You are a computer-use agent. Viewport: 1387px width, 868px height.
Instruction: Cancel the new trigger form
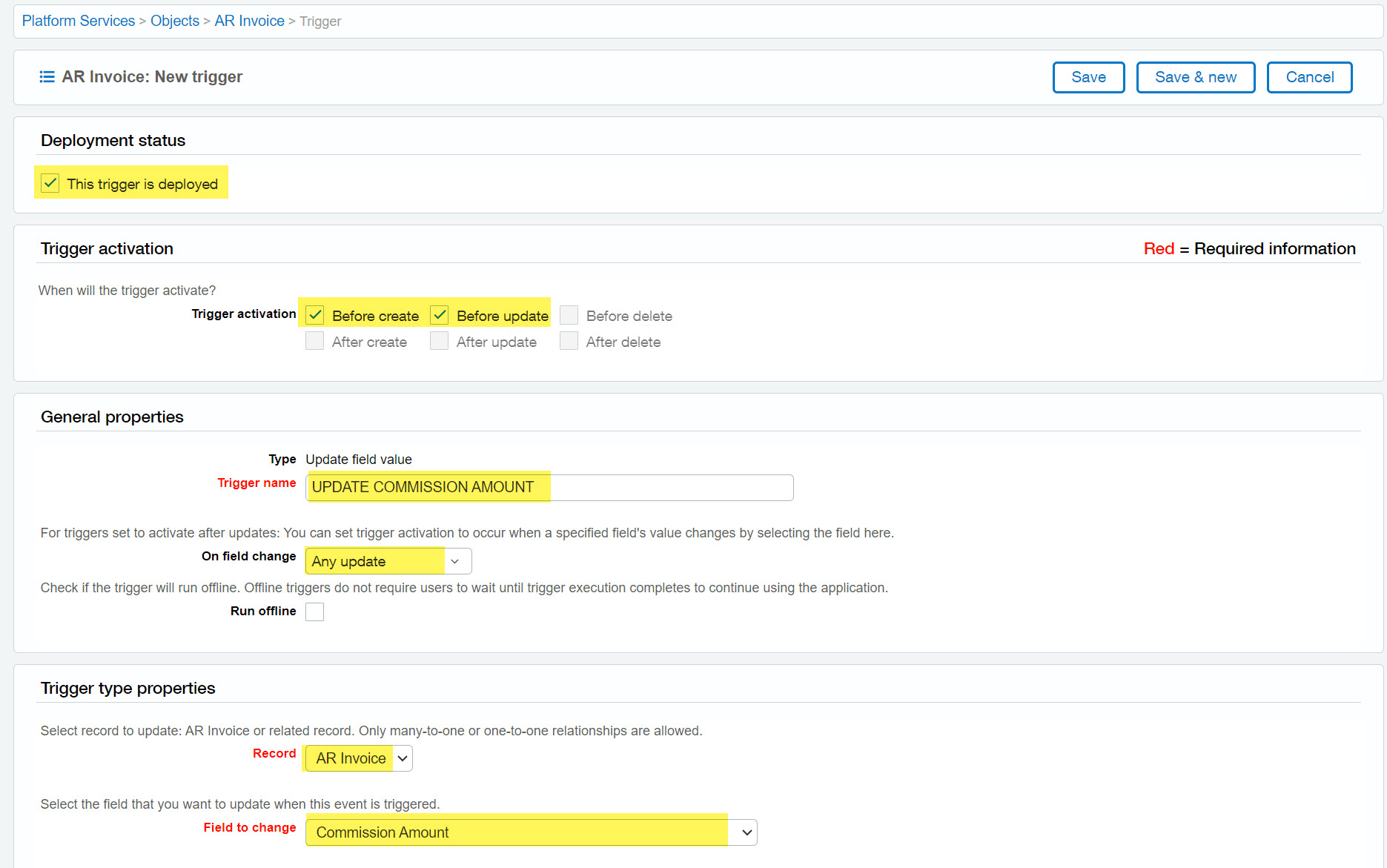click(1309, 77)
